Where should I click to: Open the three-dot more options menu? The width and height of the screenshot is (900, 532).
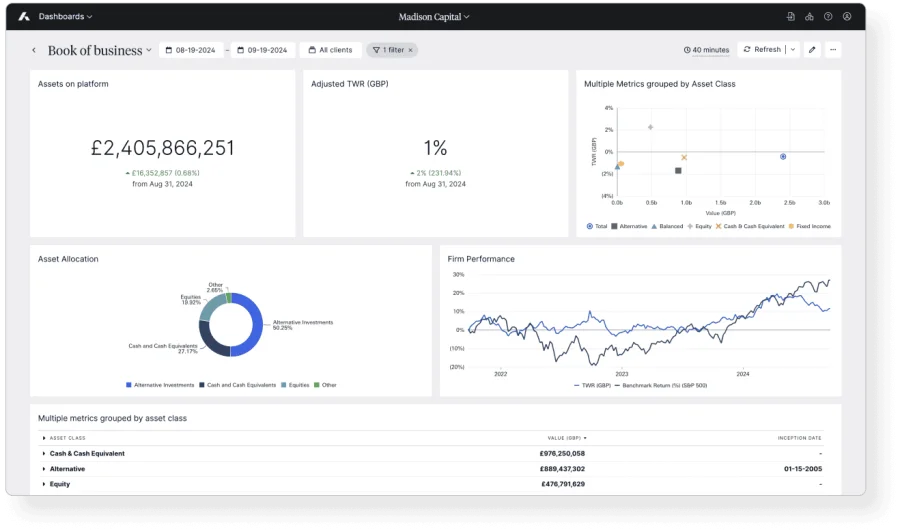pyautogui.click(x=833, y=50)
